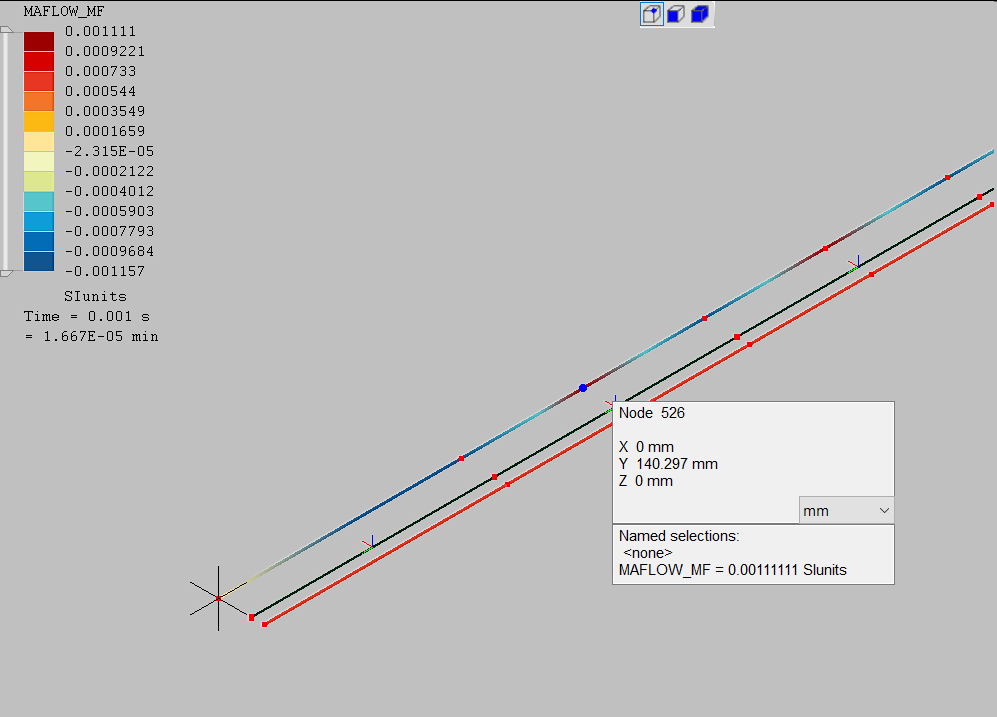Click the Z 0 mm coordinate line
Viewport: 997px width, 717px height.
coord(646,481)
